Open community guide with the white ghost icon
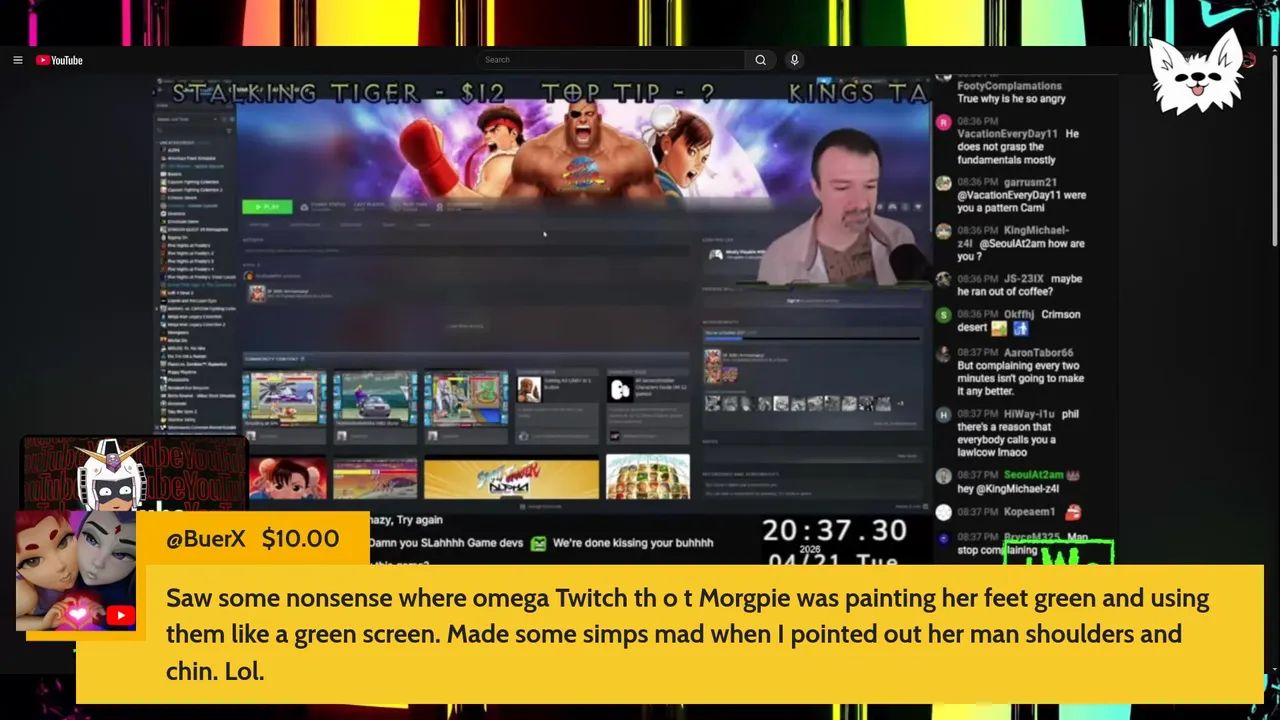The width and height of the screenshot is (1280, 720). click(620, 390)
